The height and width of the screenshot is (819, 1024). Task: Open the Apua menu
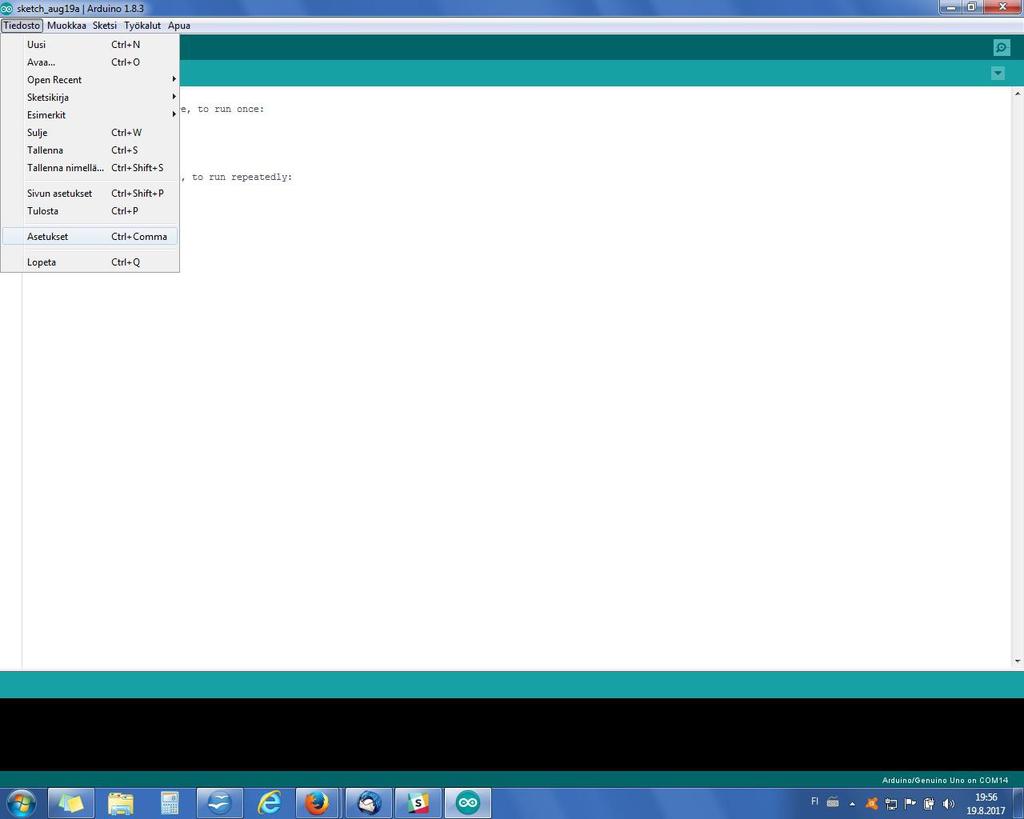coord(179,25)
